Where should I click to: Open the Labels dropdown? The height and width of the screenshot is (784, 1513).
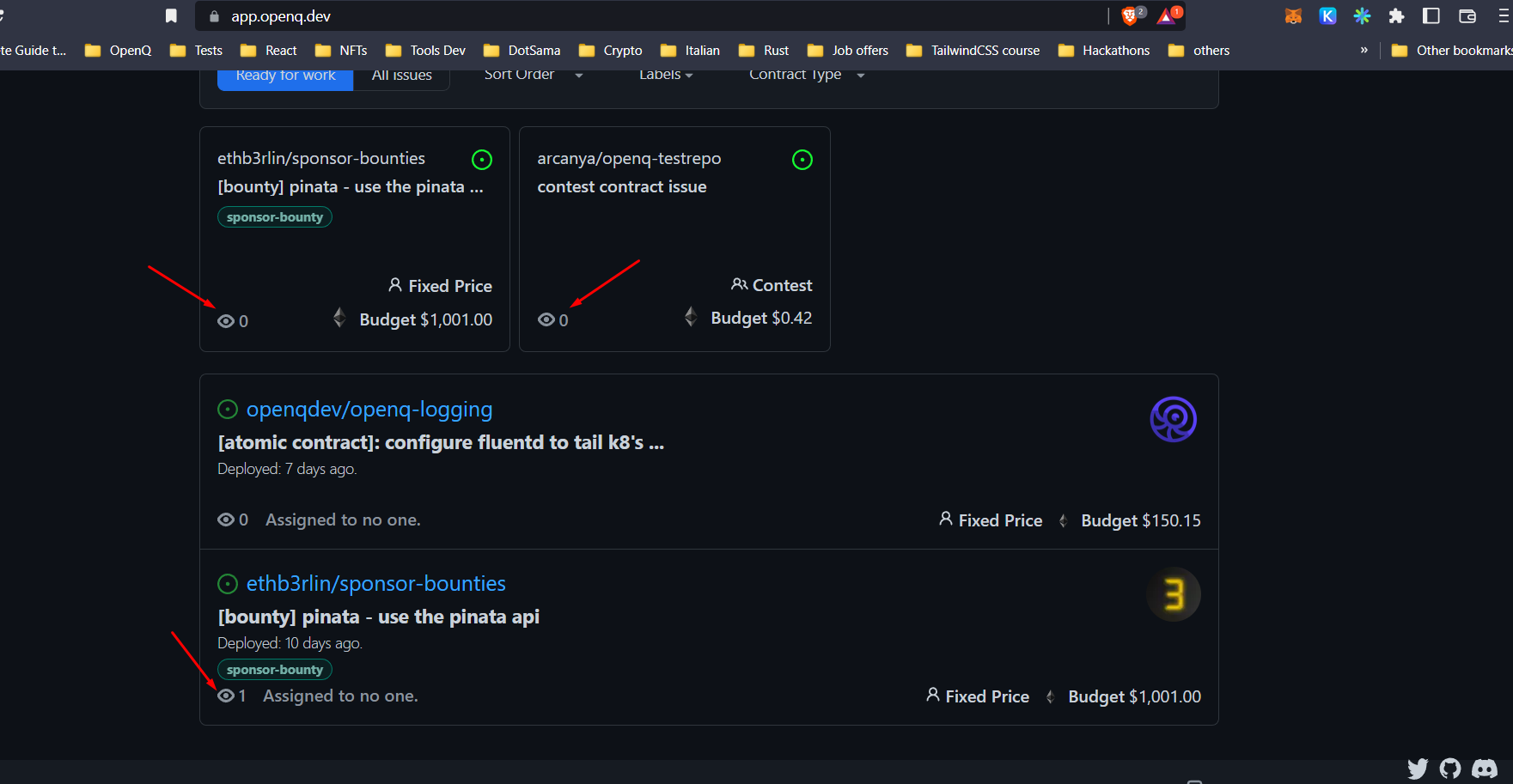click(666, 75)
